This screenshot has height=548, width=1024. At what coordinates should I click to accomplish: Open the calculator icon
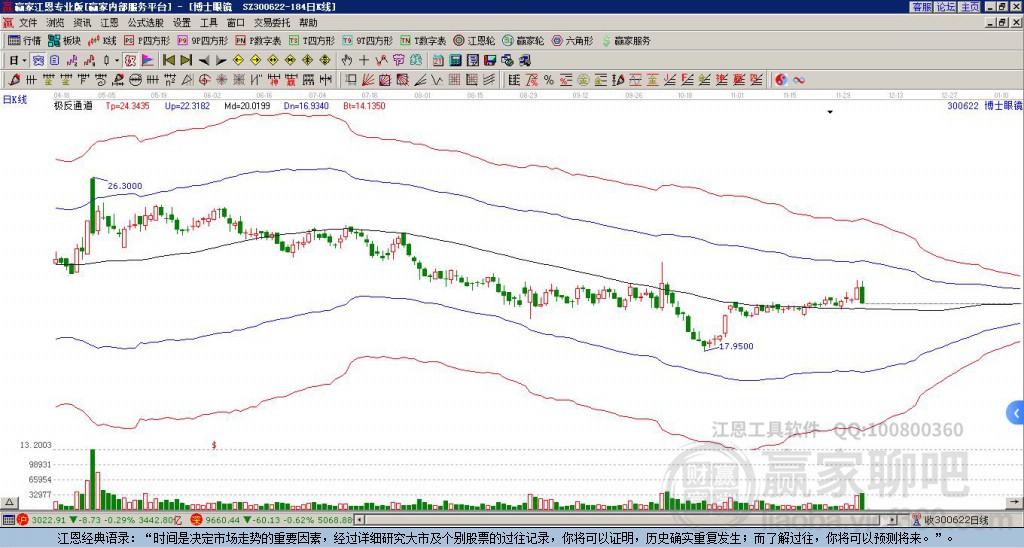click(455, 60)
